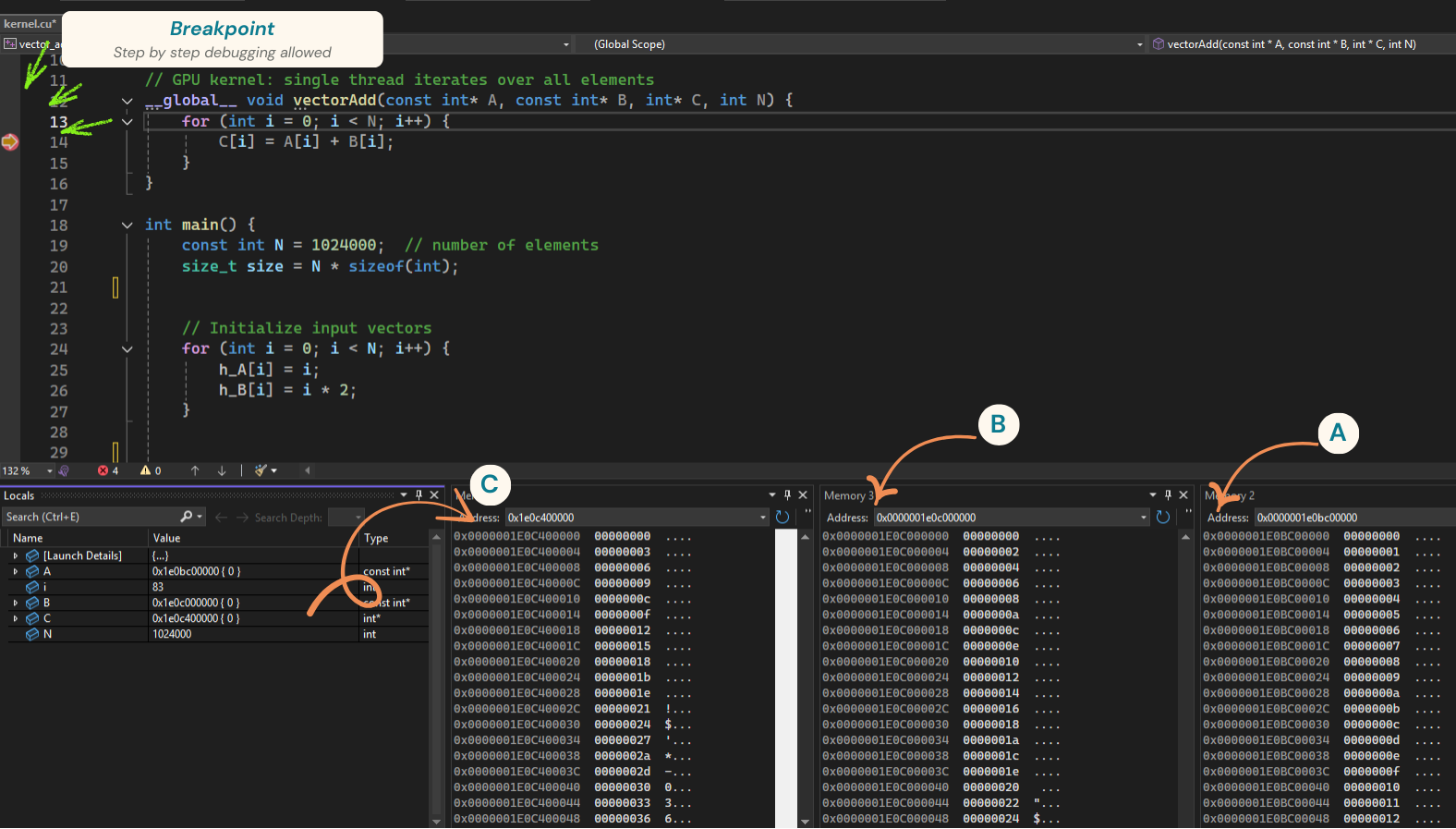This screenshot has width=1456, height=829.
Task: Click the navigate forward arrow in Locals search
Action: [243, 518]
